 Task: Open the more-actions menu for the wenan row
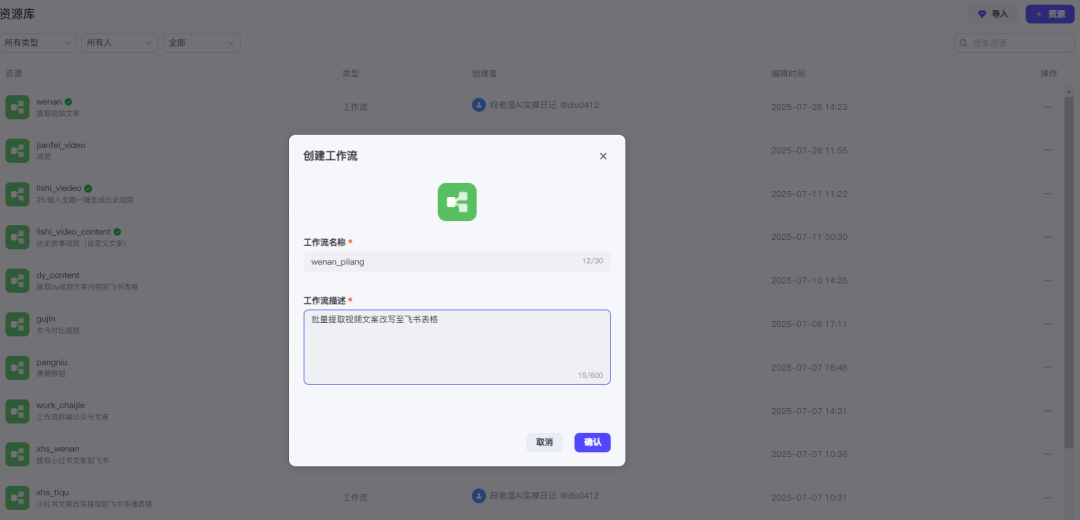(1048, 107)
